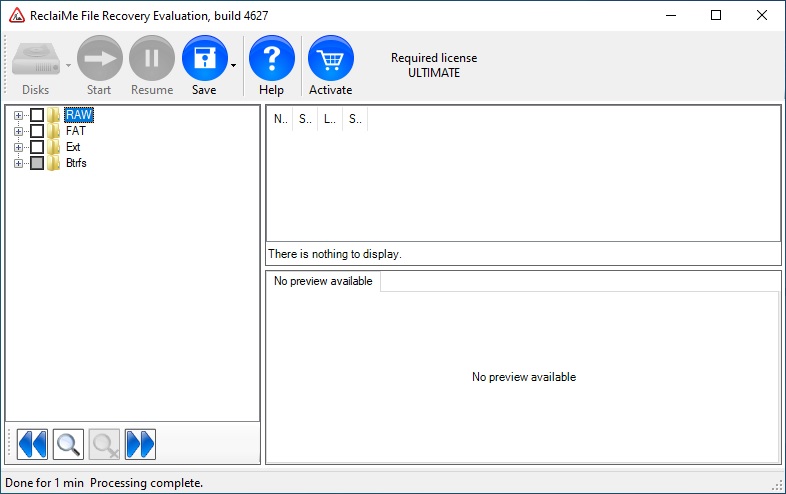
Task: Open Help with the question mark icon
Action: pyautogui.click(x=272, y=58)
